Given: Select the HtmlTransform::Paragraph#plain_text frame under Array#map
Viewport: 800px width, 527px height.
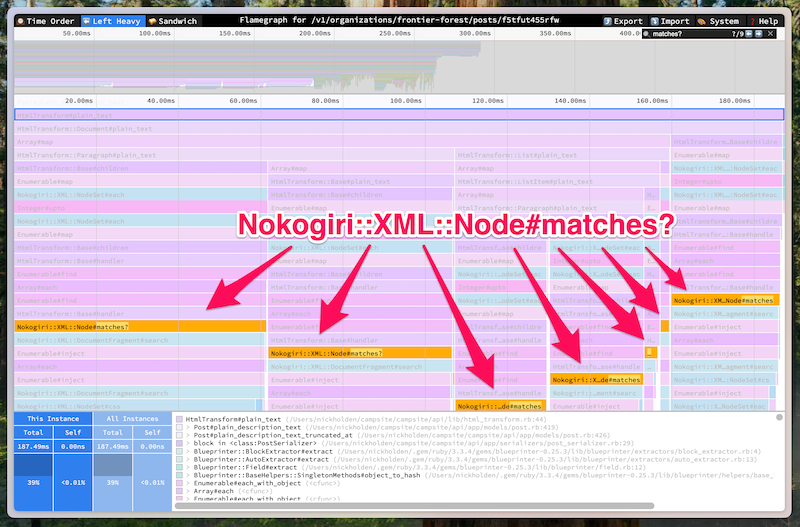Looking at the screenshot, I should [234, 155].
